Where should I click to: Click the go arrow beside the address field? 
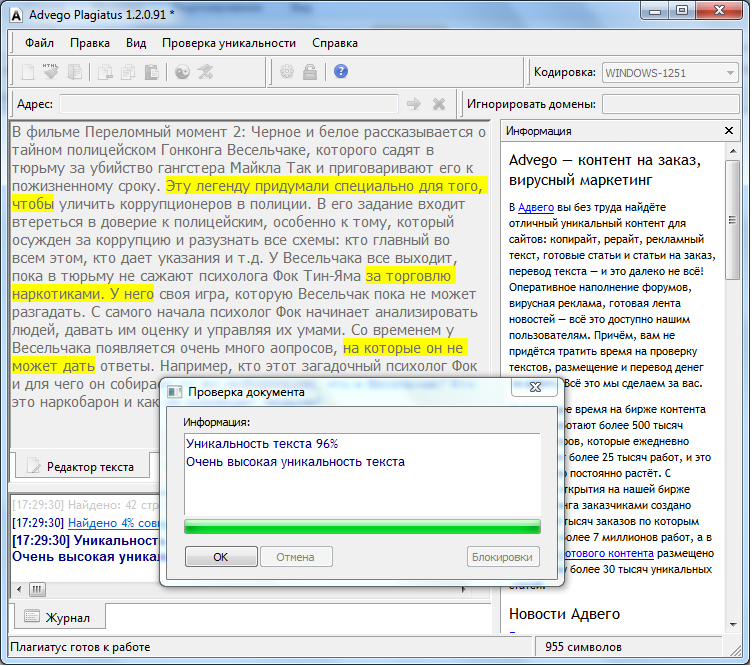pos(413,104)
